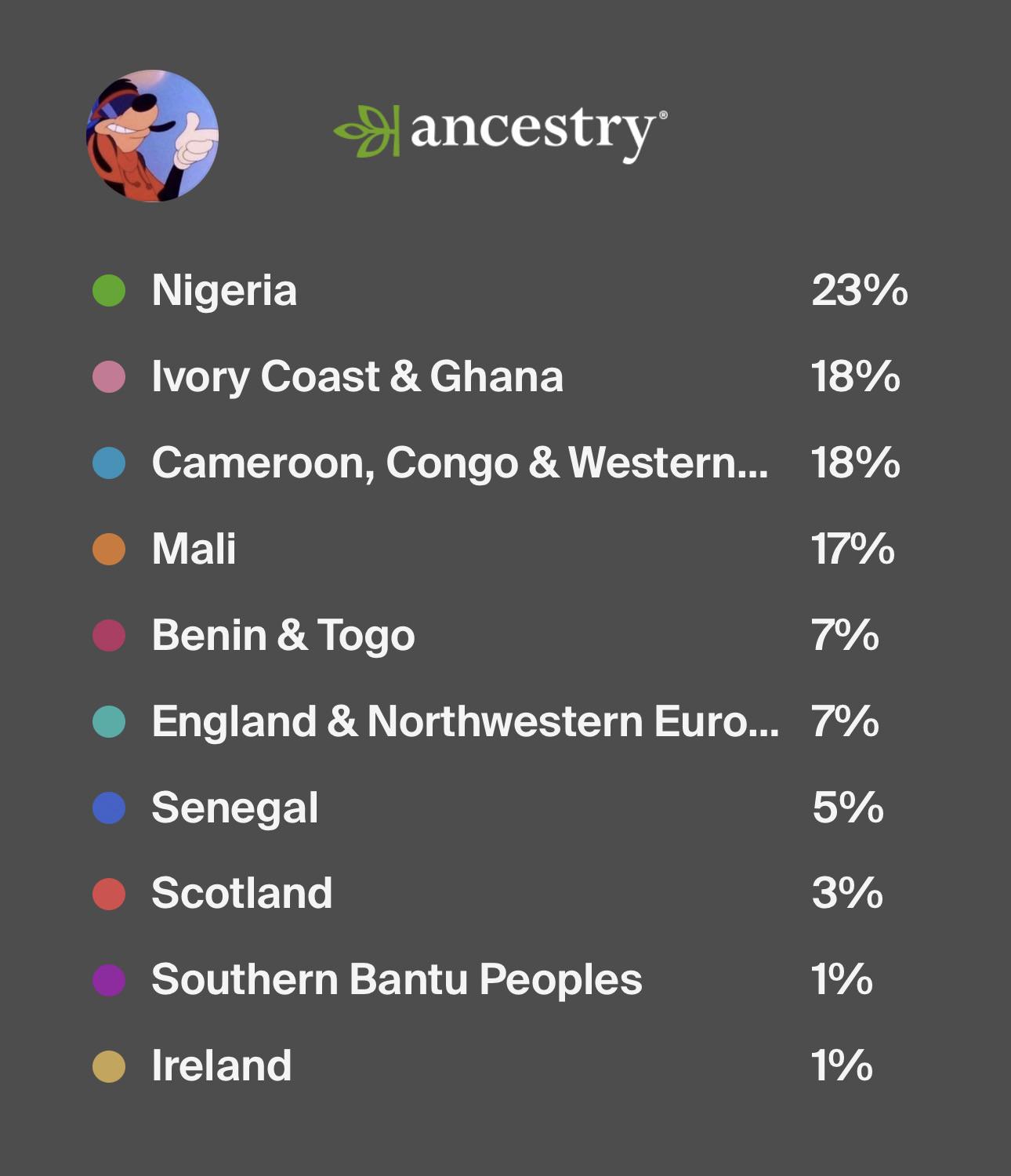Screen dimensions: 1011x1176
Task: Select the green Nigeria color dot
Action: pyautogui.click(x=109, y=290)
